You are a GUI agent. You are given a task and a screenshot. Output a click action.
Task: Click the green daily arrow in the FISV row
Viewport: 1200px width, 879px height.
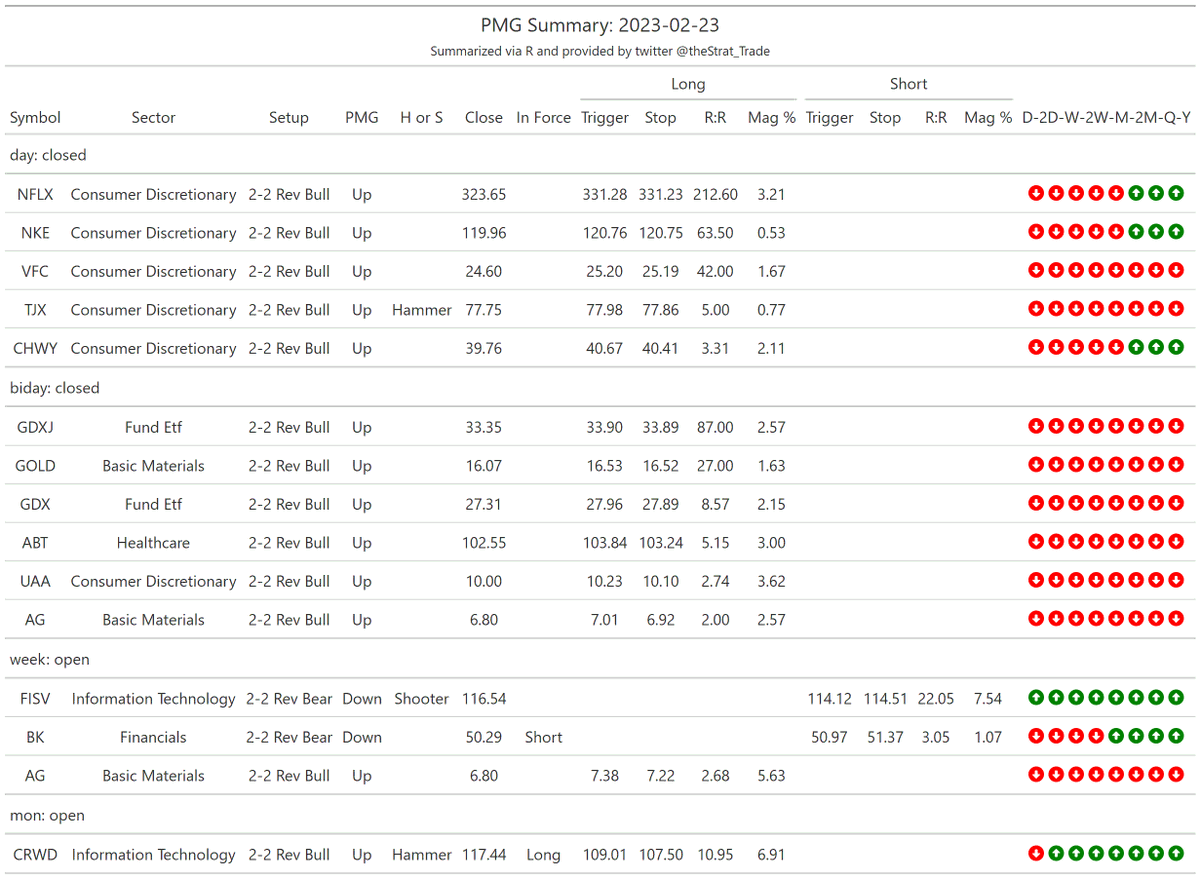(1036, 699)
